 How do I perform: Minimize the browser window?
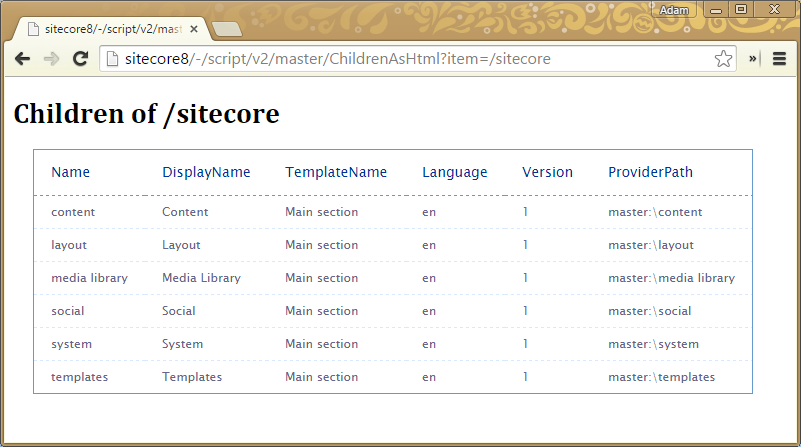716,9
